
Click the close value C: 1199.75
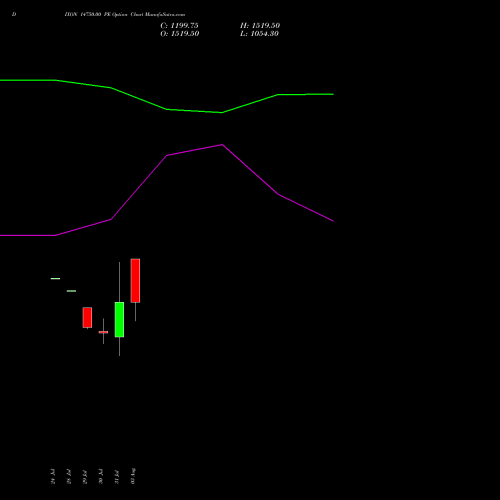(179, 26)
